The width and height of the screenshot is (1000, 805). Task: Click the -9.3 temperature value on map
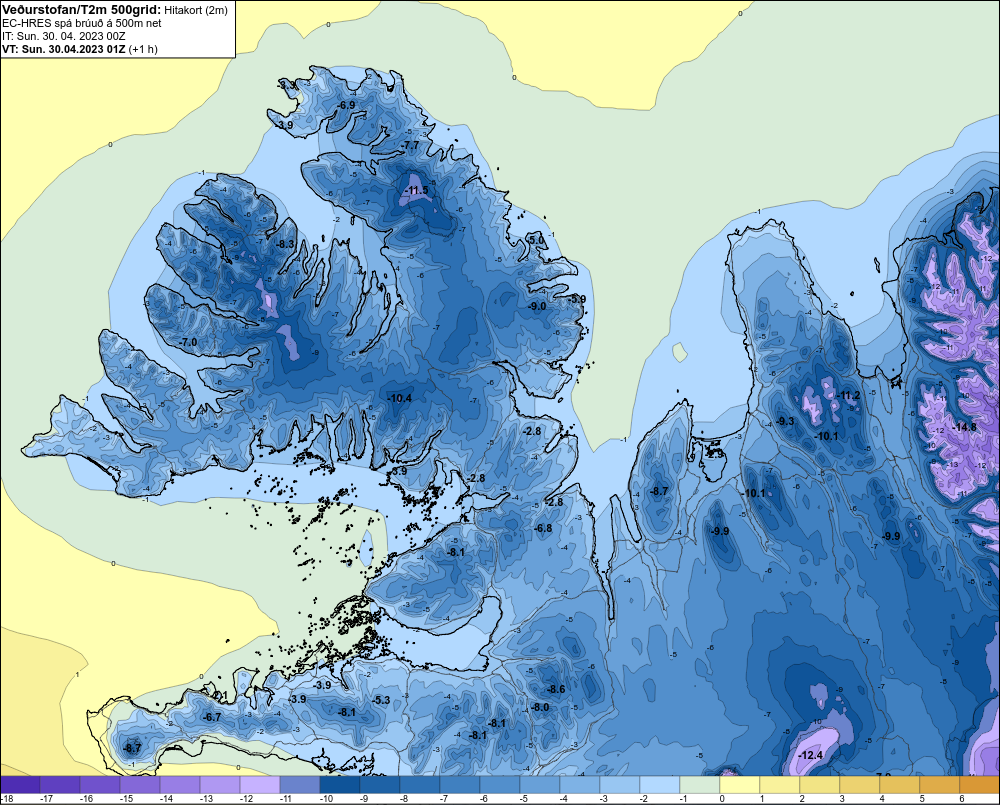[x=786, y=421]
